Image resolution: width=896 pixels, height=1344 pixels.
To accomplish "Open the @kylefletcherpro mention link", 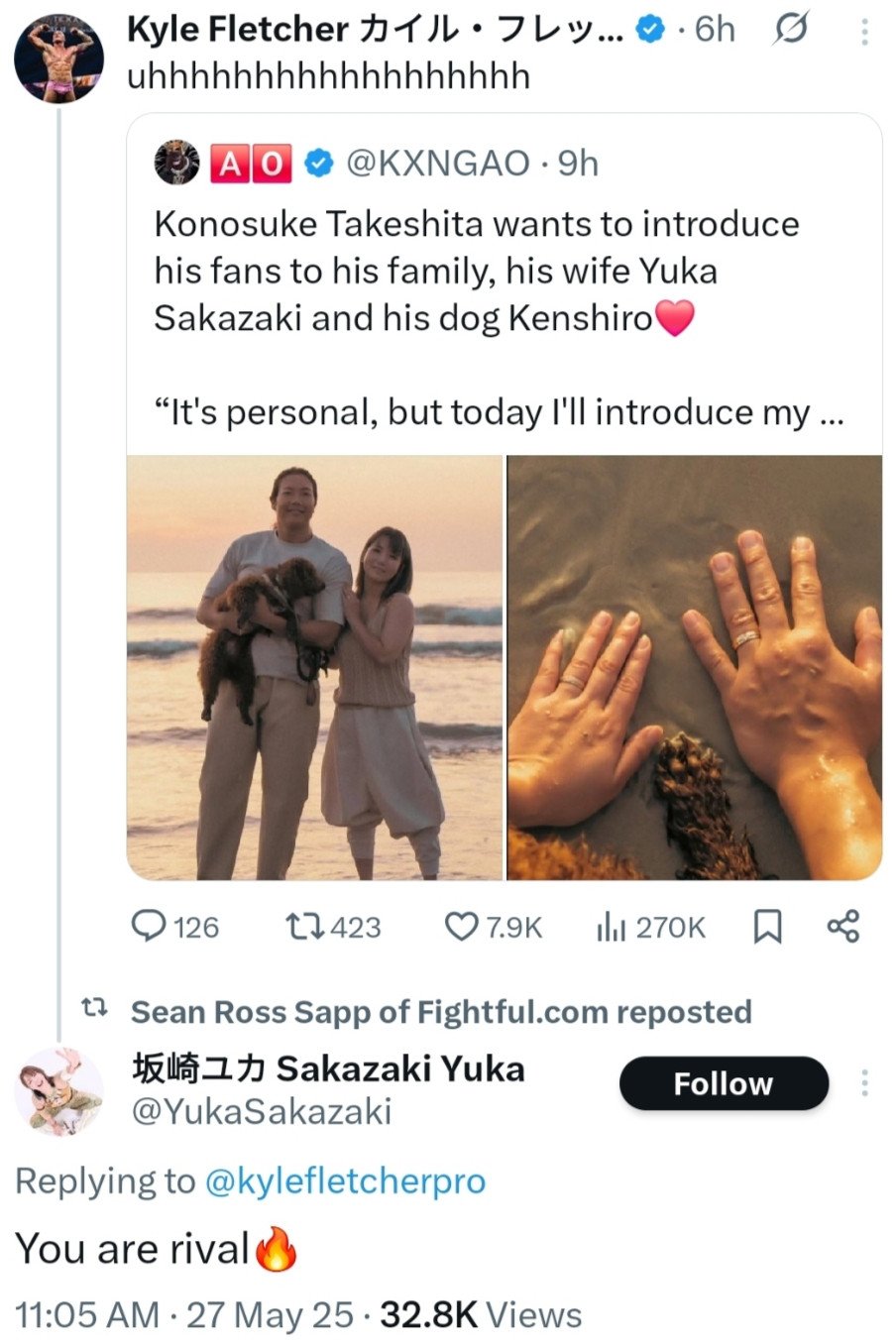I will [345, 1180].
